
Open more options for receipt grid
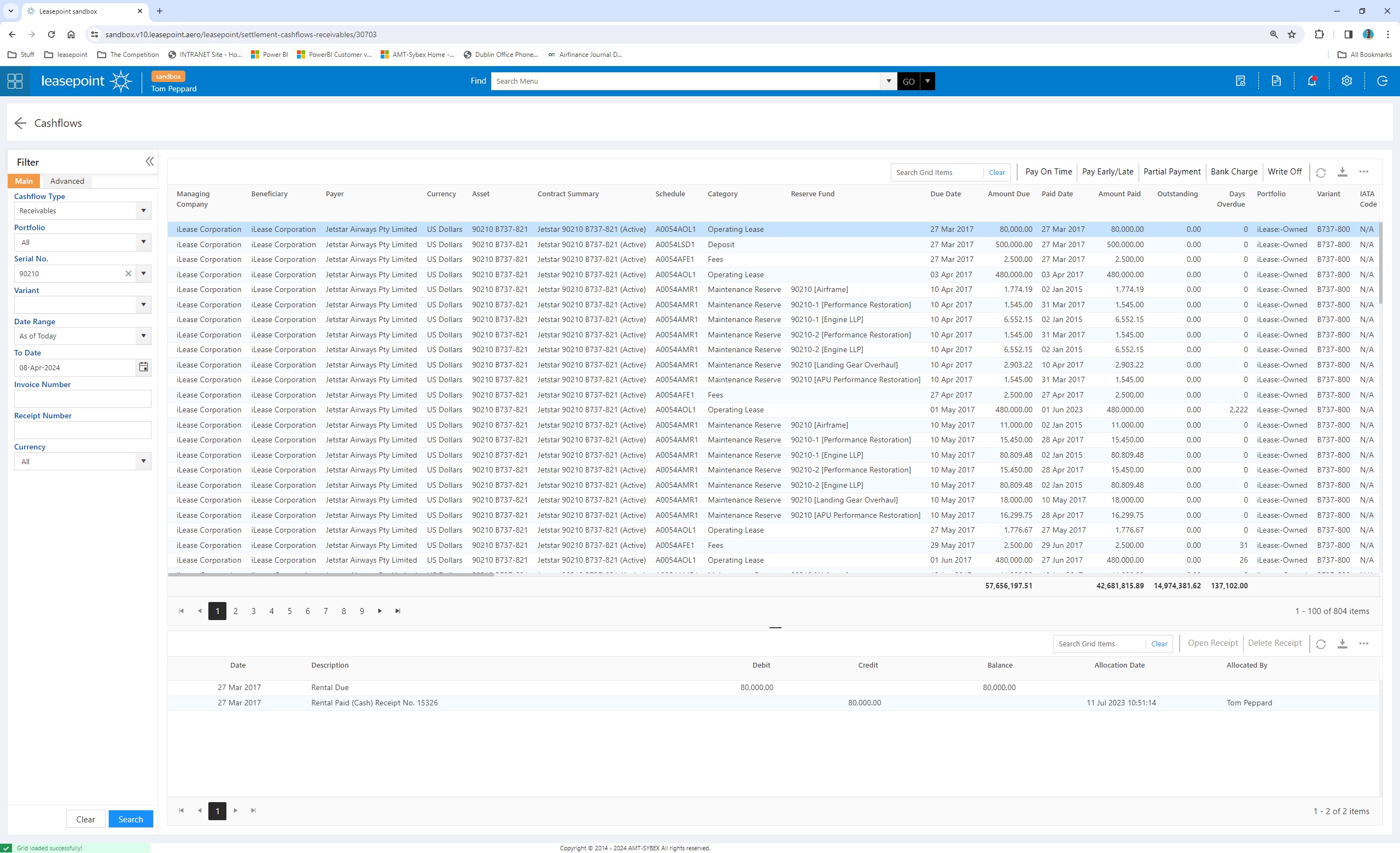(1364, 644)
